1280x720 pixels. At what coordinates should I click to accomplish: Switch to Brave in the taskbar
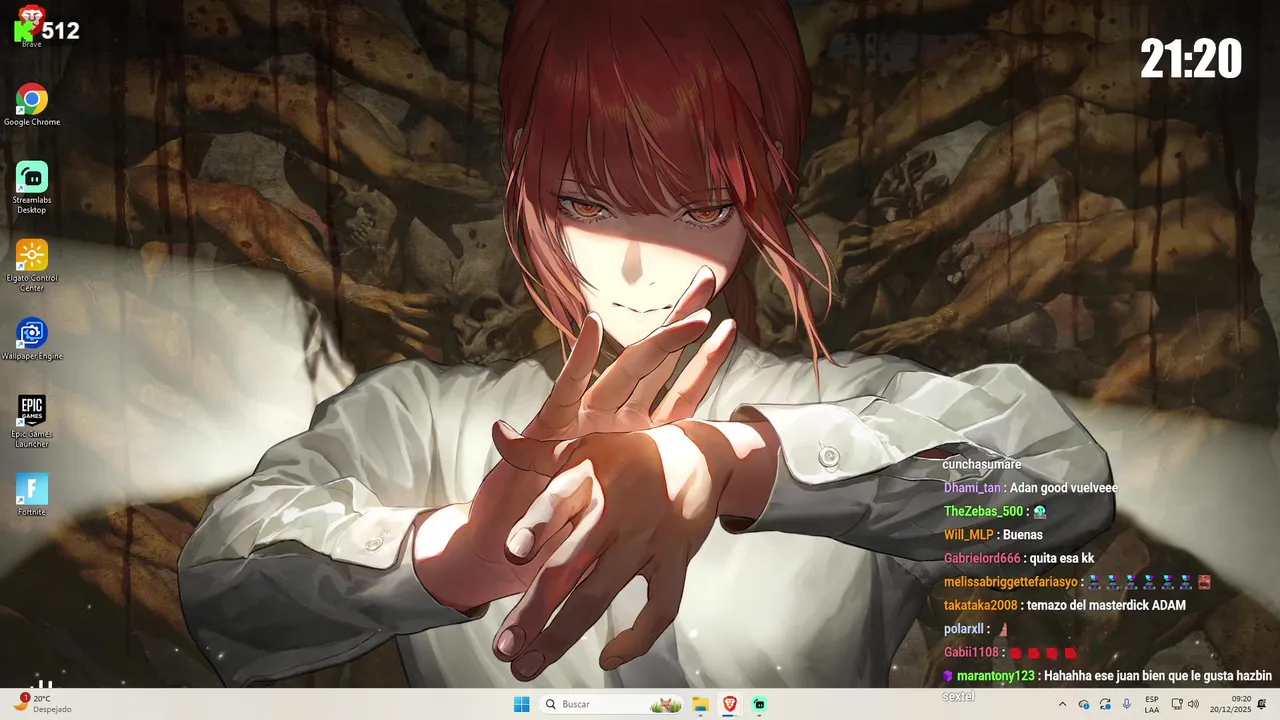[730, 704]
